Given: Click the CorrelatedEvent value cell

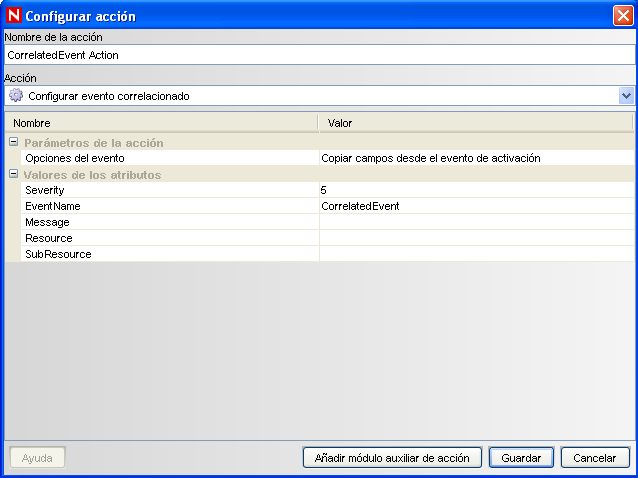Looking at the screenshot, I should (476, 206).
